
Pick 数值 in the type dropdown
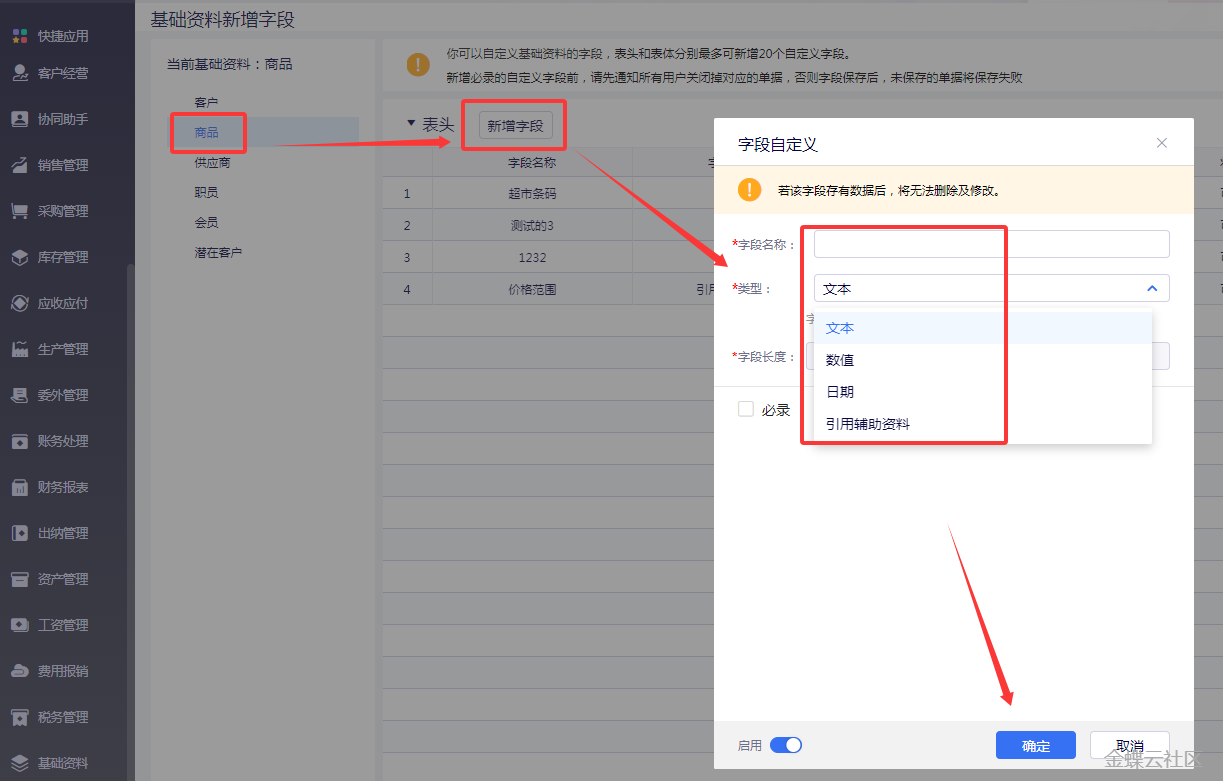[840, 360]
